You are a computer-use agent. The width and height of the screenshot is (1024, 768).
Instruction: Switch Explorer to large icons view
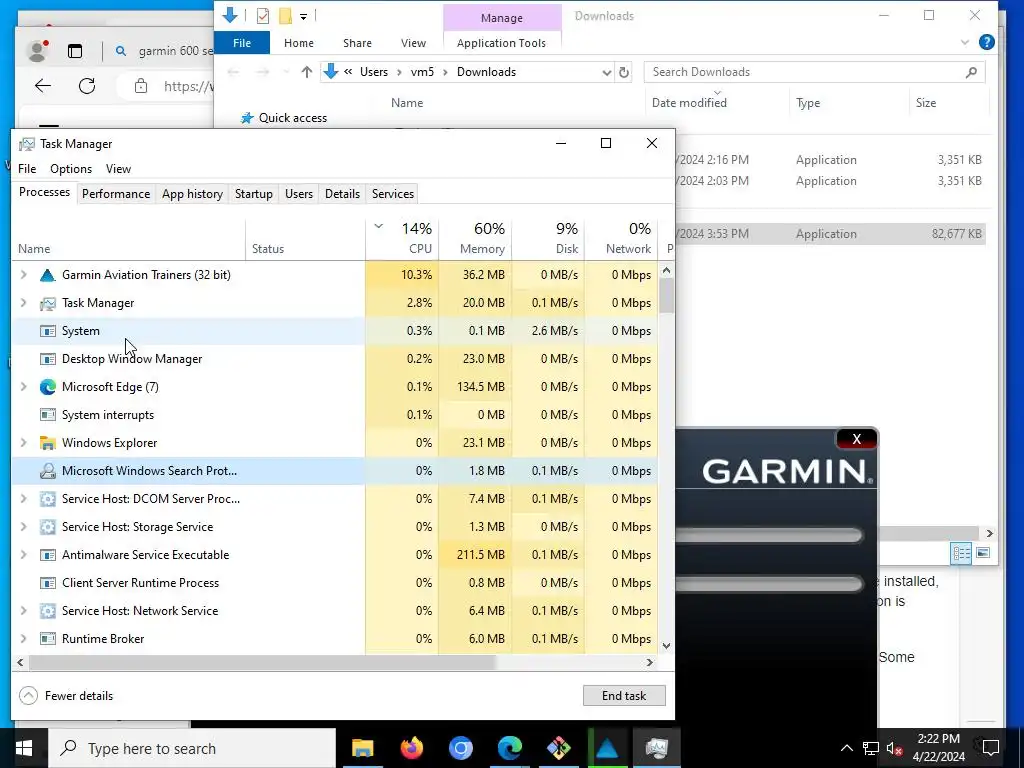coord(983,553)
